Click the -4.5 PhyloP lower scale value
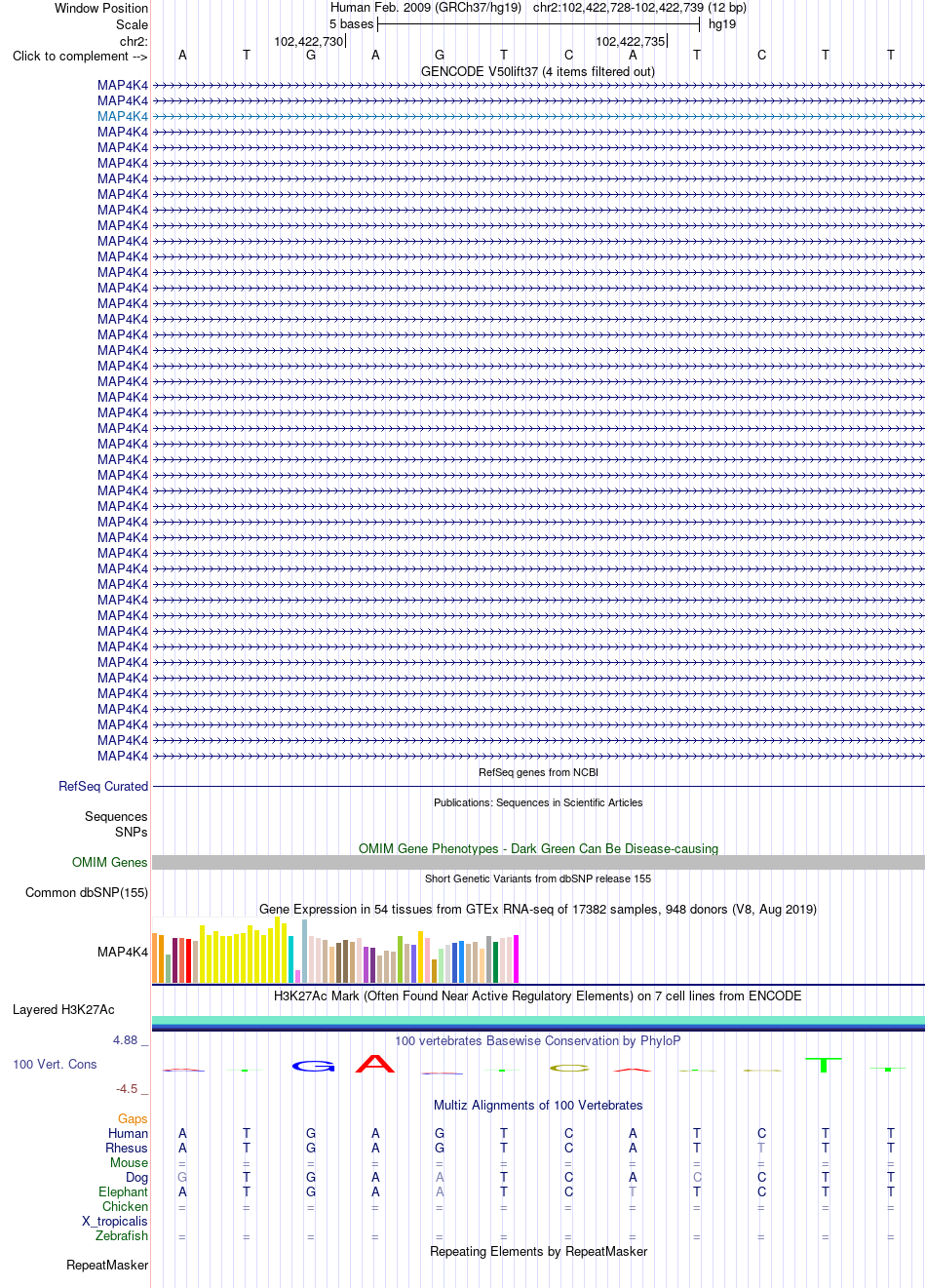This screenshot has width=926, height=1288. click(x=127, y=1089)
